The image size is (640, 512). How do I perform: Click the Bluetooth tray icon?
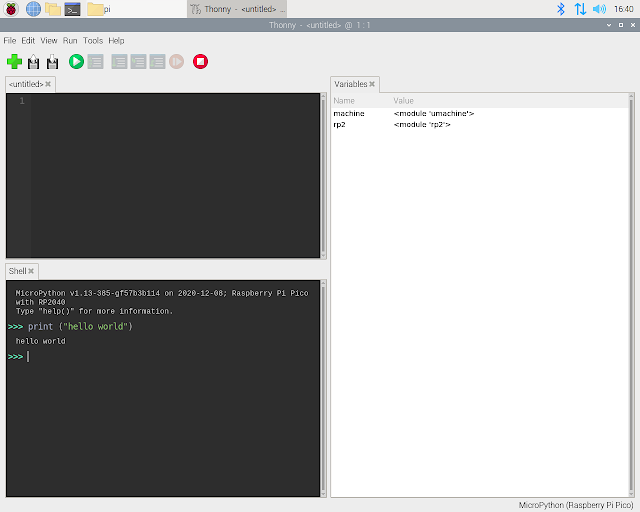pyautogui.click(x=561, y=9)
